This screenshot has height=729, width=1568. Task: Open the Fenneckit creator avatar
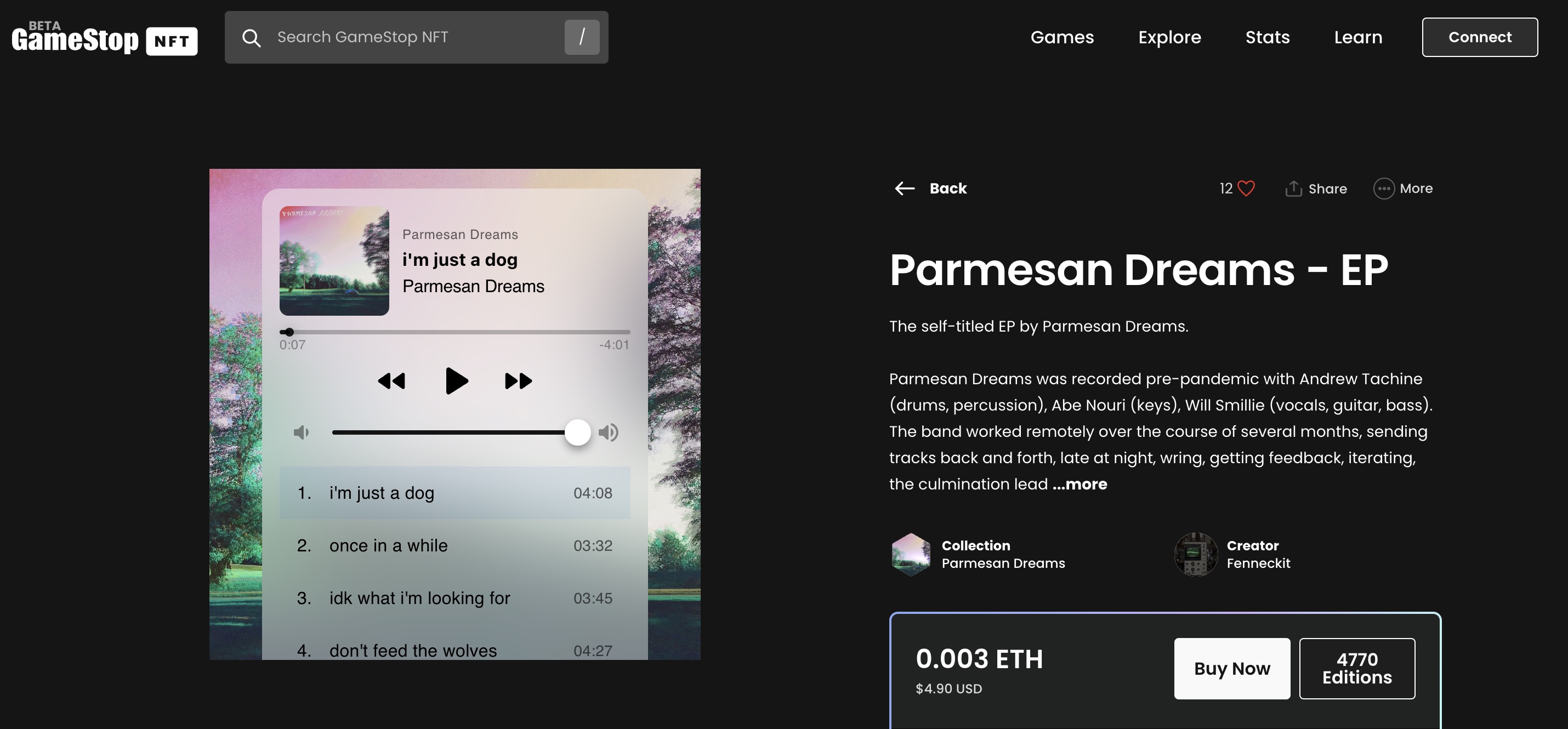pos(1196,554)
